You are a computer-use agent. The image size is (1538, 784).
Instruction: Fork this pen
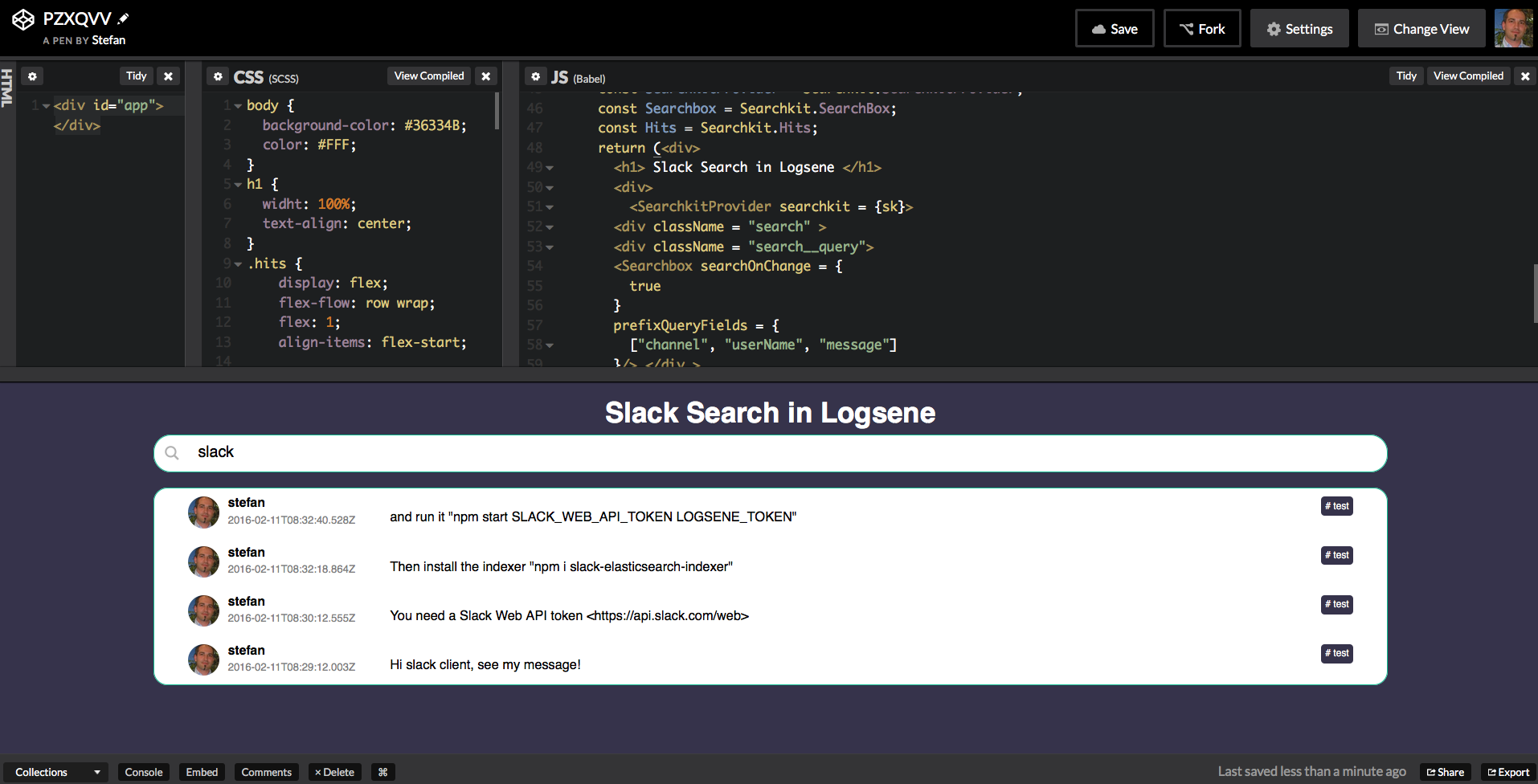tap(1202, 29)
